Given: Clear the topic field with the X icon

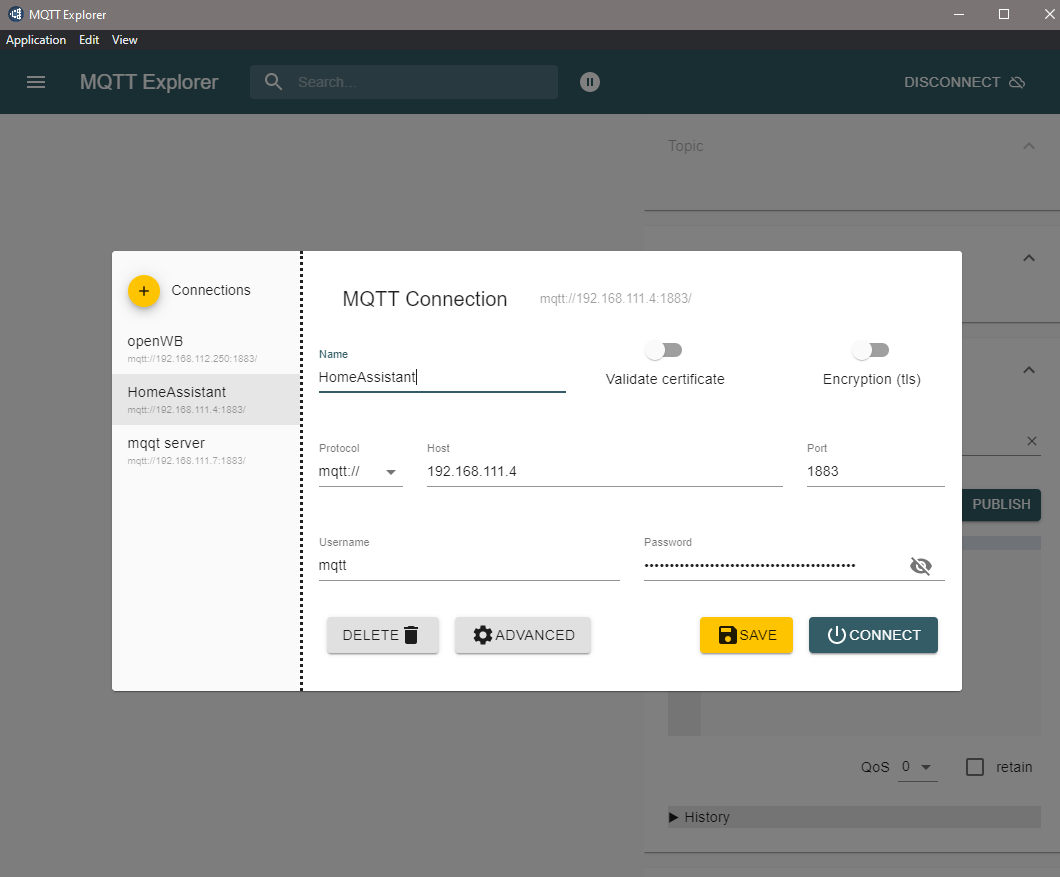Looking at the screenshot, I should tap(1032, 441).
